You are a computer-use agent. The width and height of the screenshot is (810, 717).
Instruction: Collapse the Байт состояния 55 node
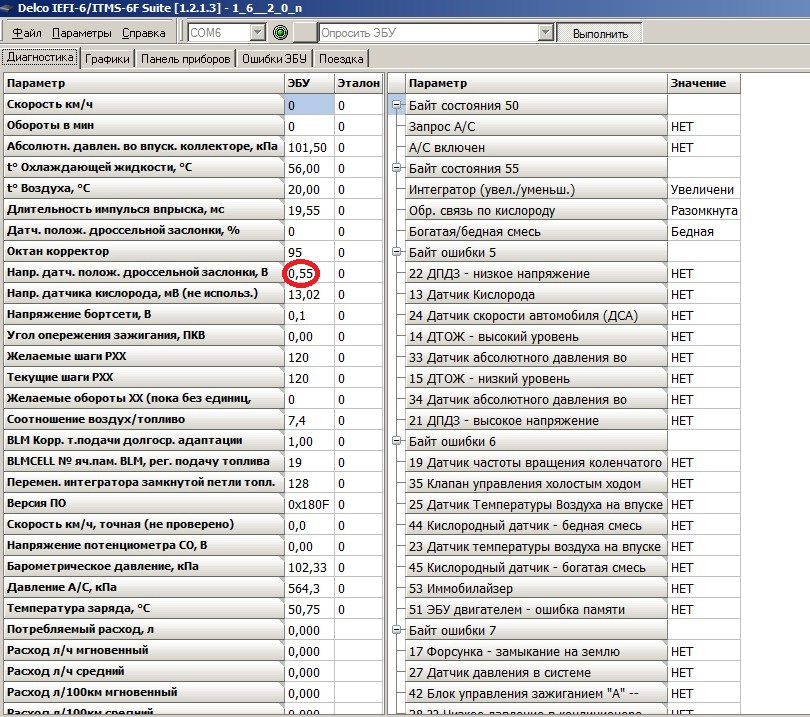click(x=396, y=168)
